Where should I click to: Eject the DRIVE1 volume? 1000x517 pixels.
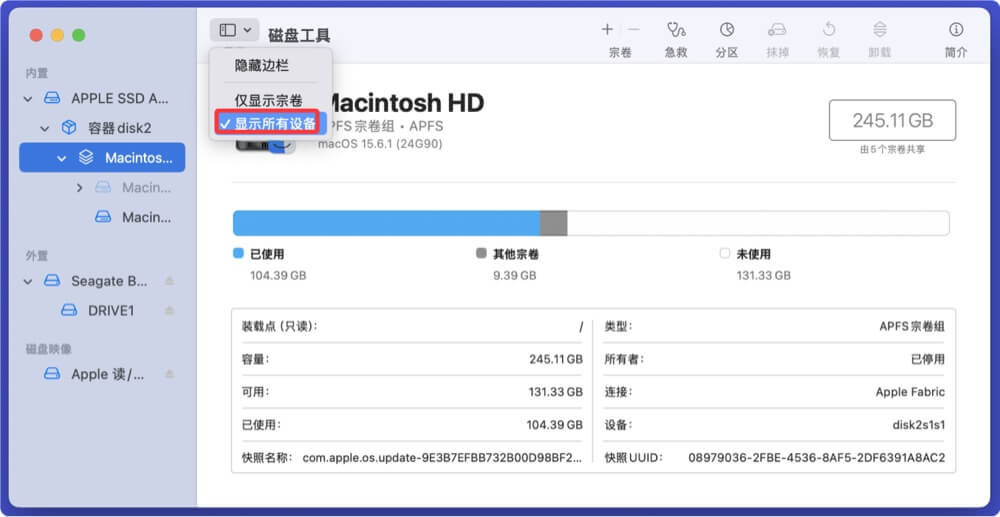tap(169, 310)
